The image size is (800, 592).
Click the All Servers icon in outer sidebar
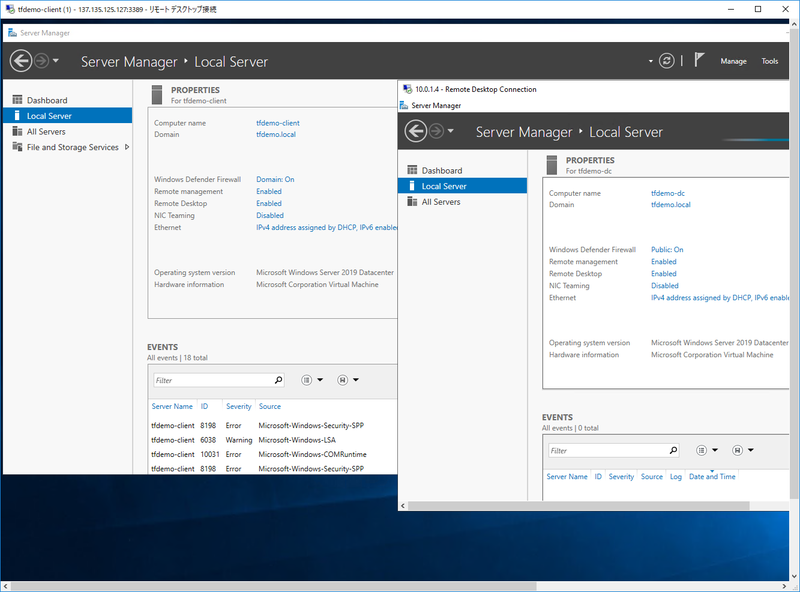pos(17,131)
